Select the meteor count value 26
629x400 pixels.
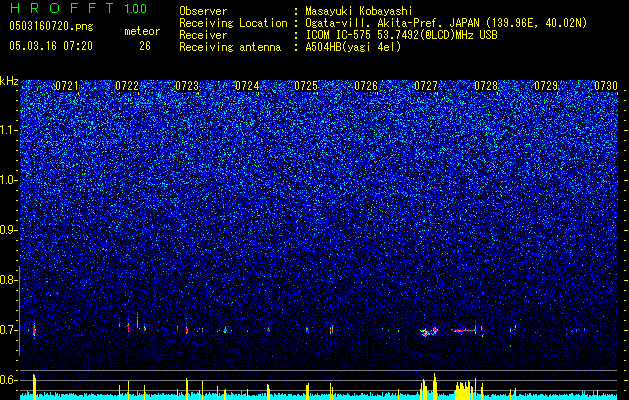click(145, 46)
